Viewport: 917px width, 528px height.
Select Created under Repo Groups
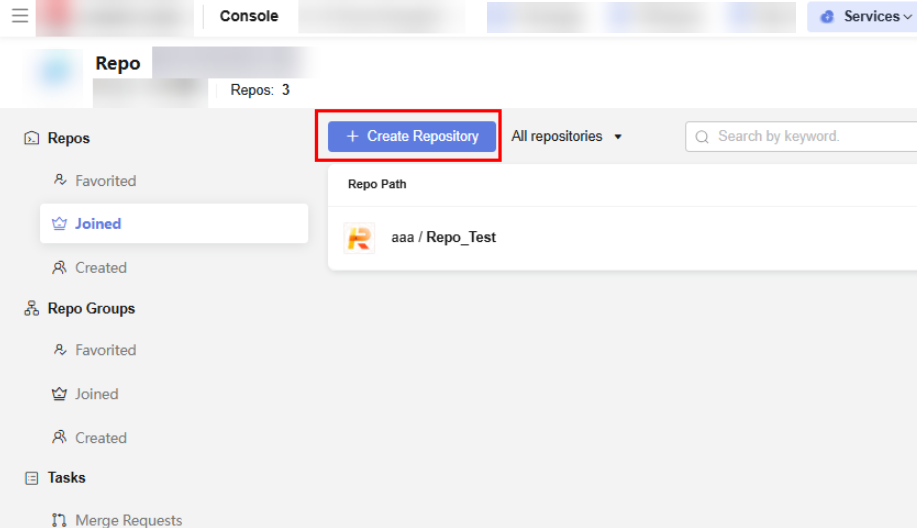(x=101, y=438)
